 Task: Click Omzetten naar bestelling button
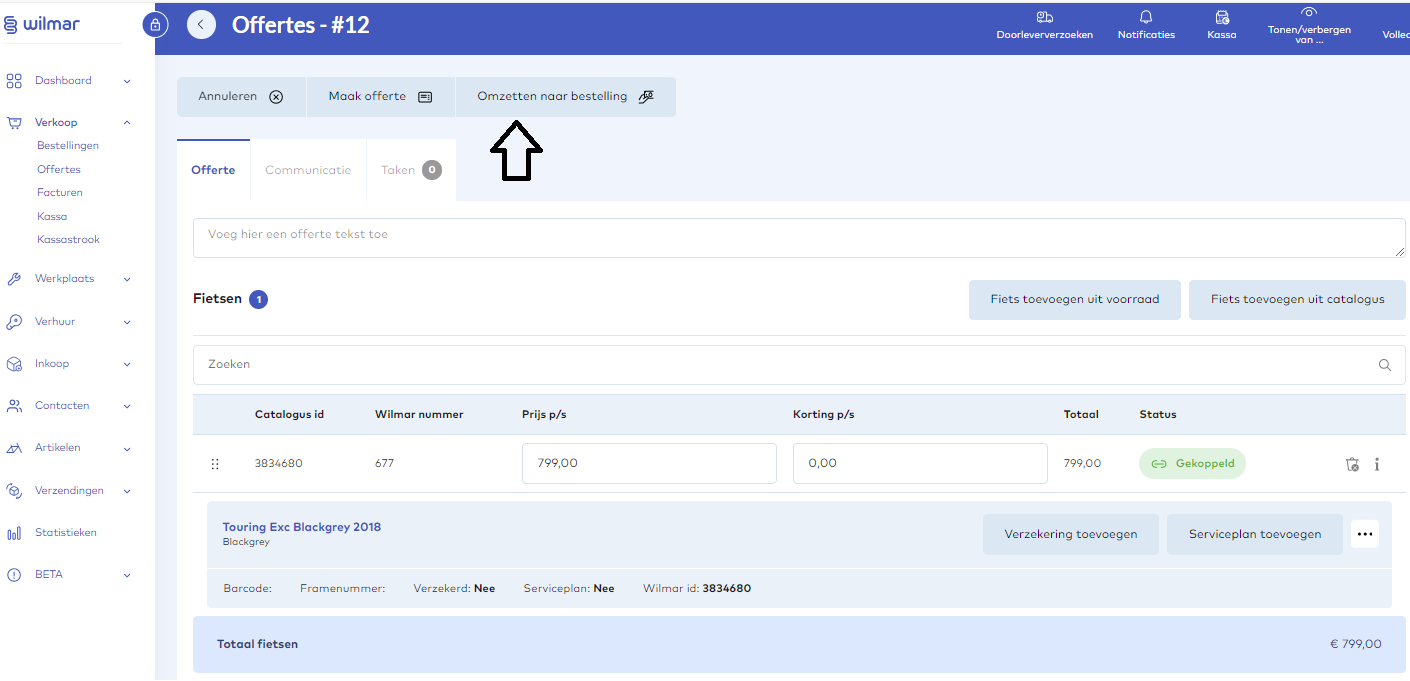[565, 97]
